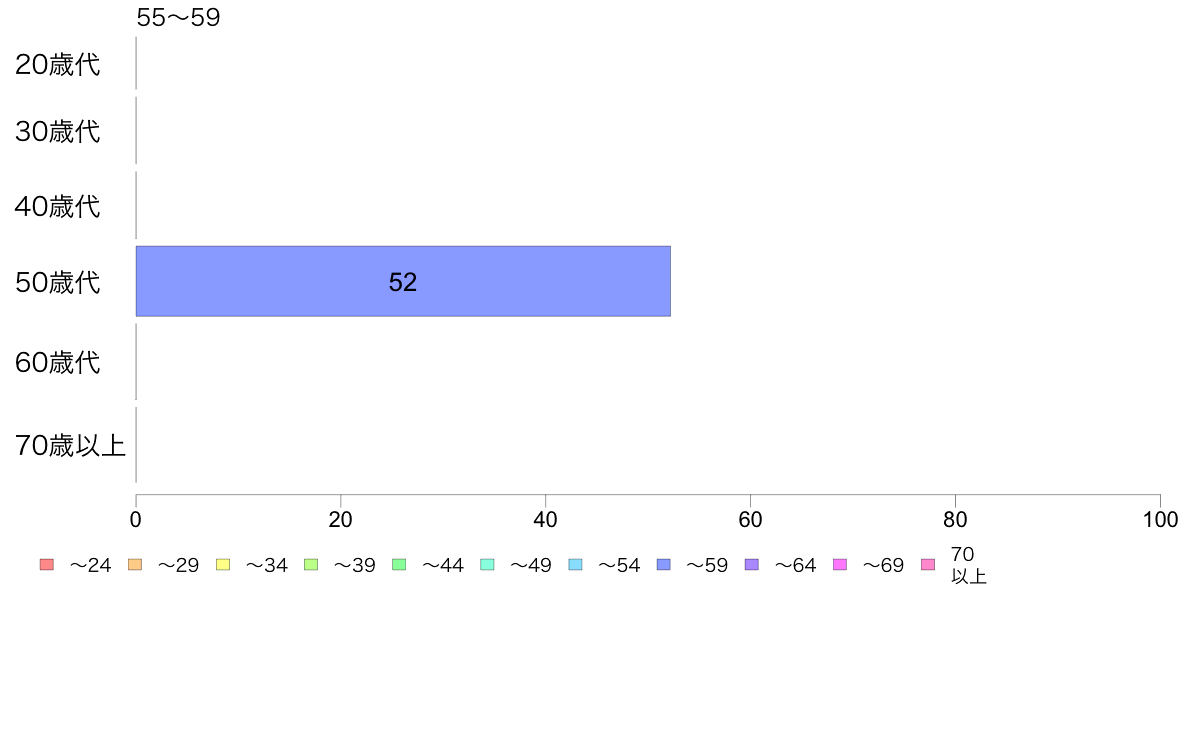Viewport: 1188px width, 736px height.
Task: Click the ~59 legend text label
Action: [x=706, y=565]
